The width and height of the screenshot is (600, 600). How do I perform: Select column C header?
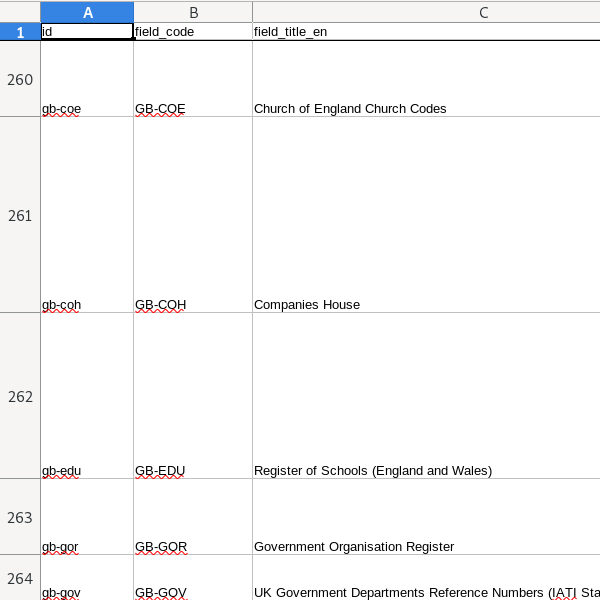coord(426,12)
